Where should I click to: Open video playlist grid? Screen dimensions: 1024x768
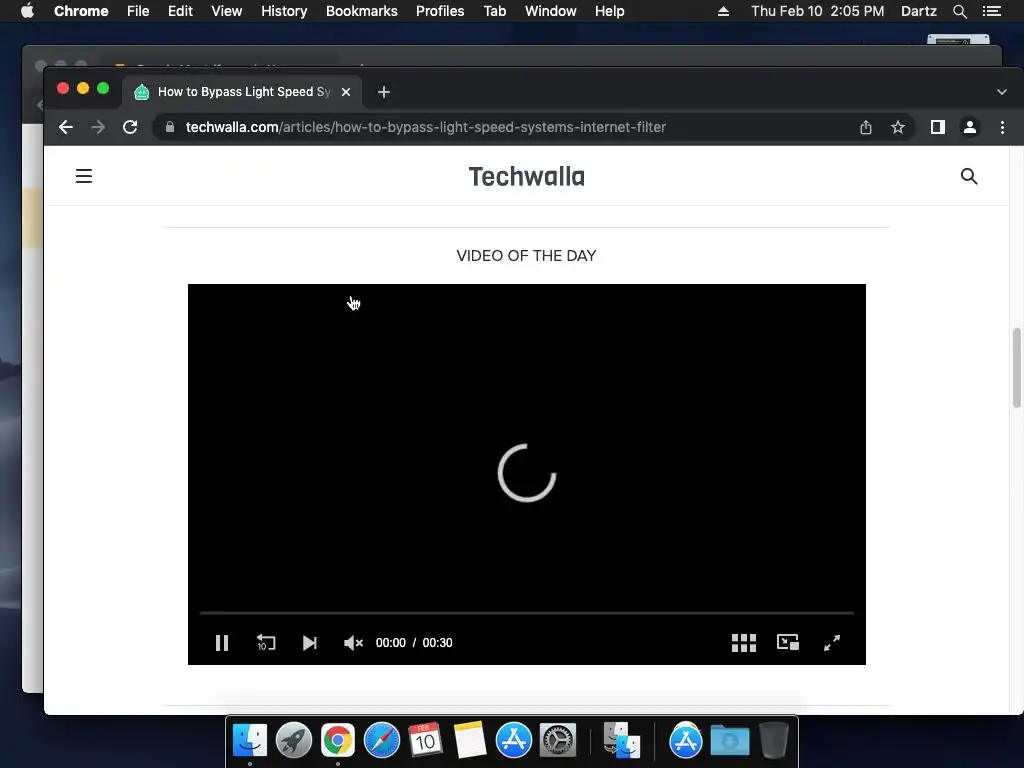[x=744, y=643]
